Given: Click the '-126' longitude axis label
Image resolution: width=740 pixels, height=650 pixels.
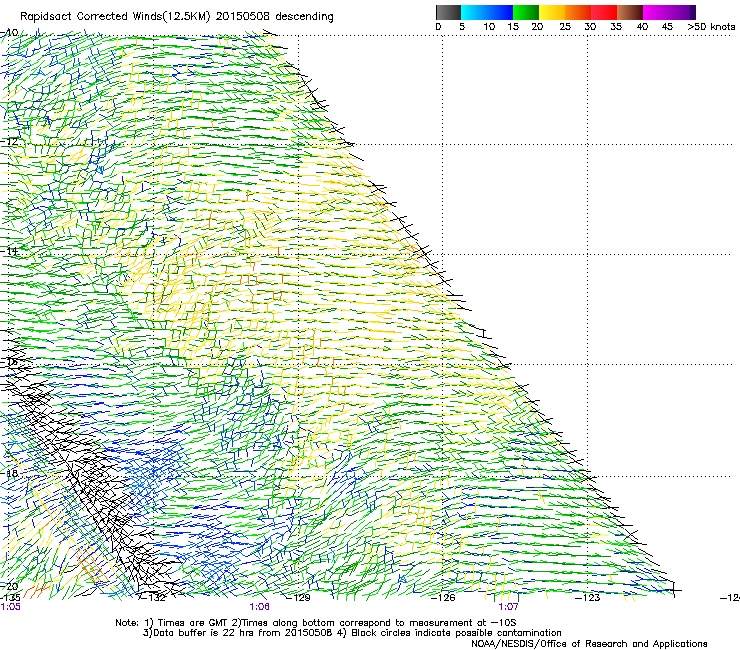Looking at the screenshot, I should pyautogui.click(x=443, y=598).
